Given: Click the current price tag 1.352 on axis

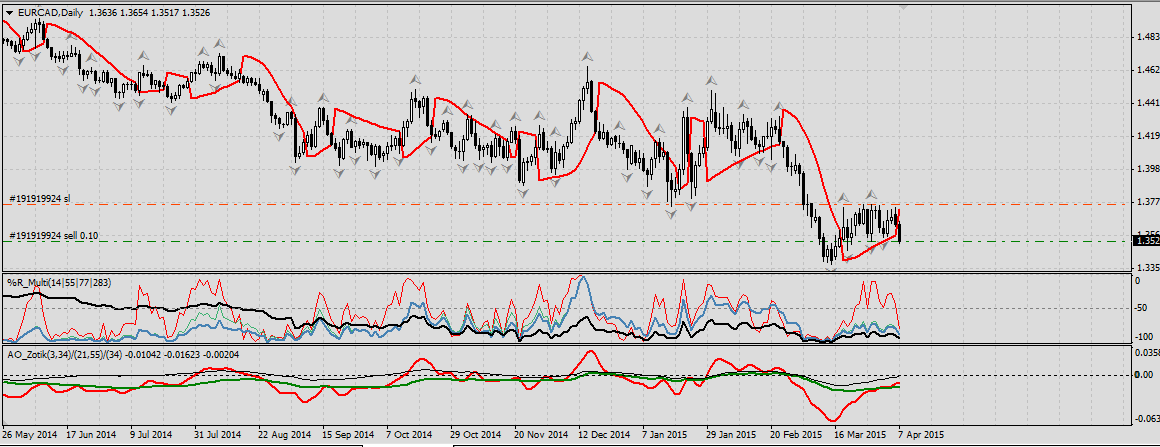Looking at the screenshot, I should coord(1146,241).
